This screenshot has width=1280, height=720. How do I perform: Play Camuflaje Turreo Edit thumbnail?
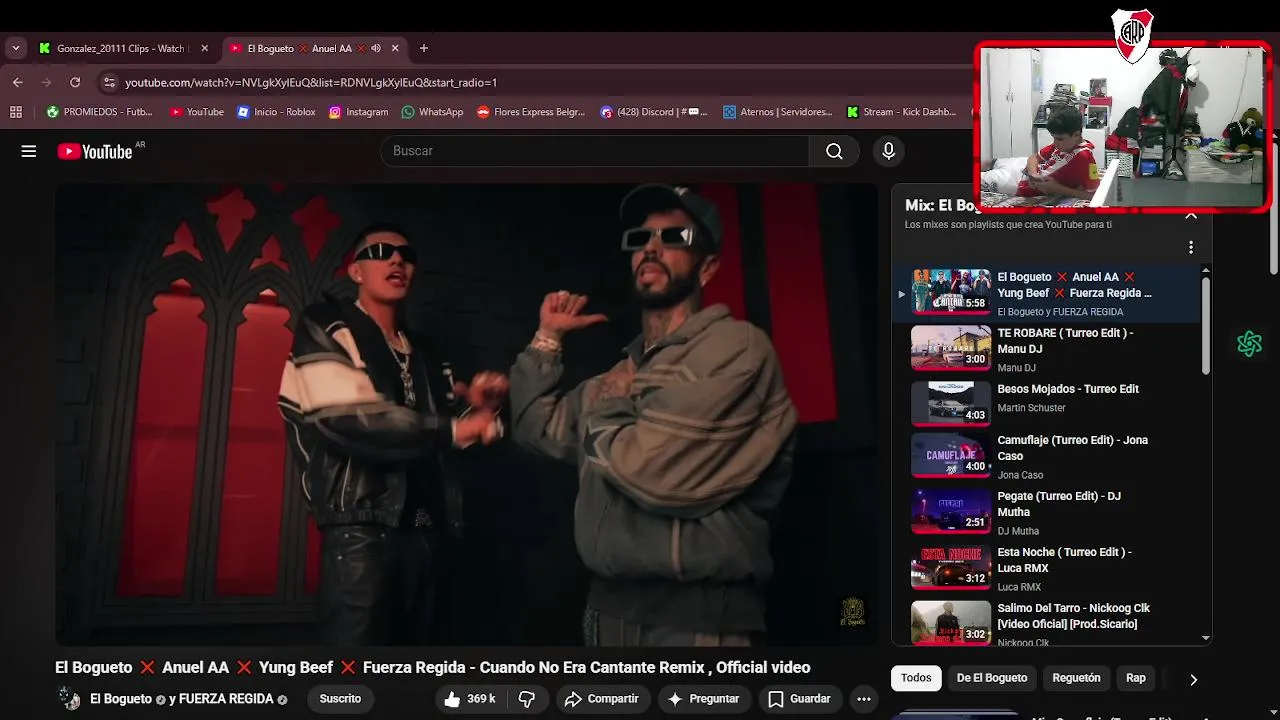click(951, 455)
